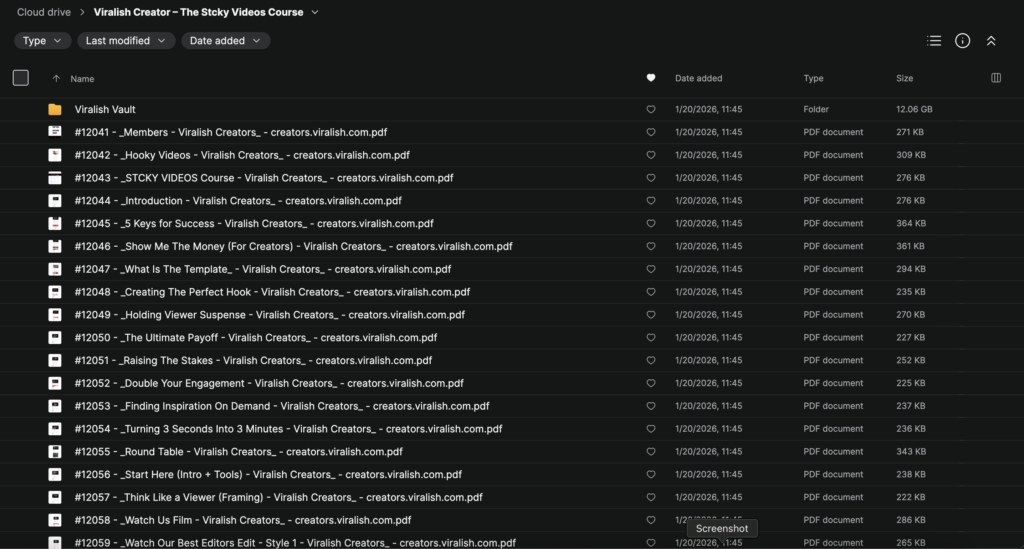Image resolution: width=1024 pixels, height=549 pixels.
Task: Sort by Date added column header
Action: click(698, 78)
